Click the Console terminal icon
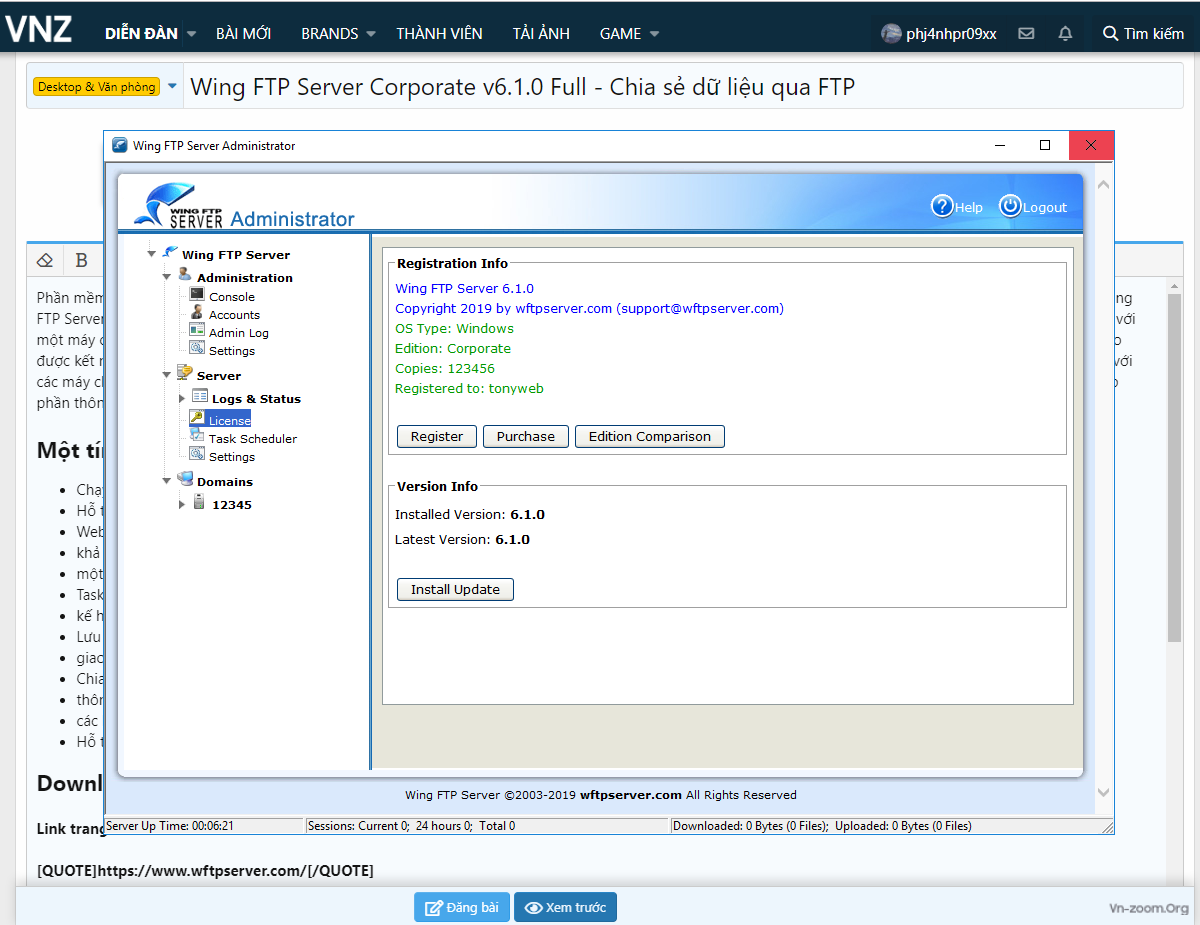Viewport: 1200px width, 925px height. pos(197,295)
